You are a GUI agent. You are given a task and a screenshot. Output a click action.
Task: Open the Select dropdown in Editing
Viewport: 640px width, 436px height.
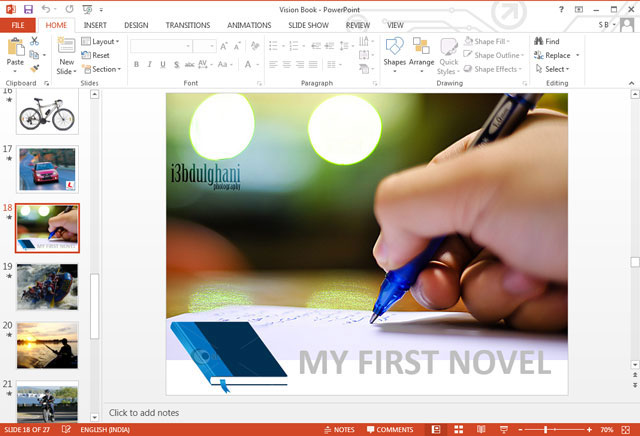click(552, 69)
